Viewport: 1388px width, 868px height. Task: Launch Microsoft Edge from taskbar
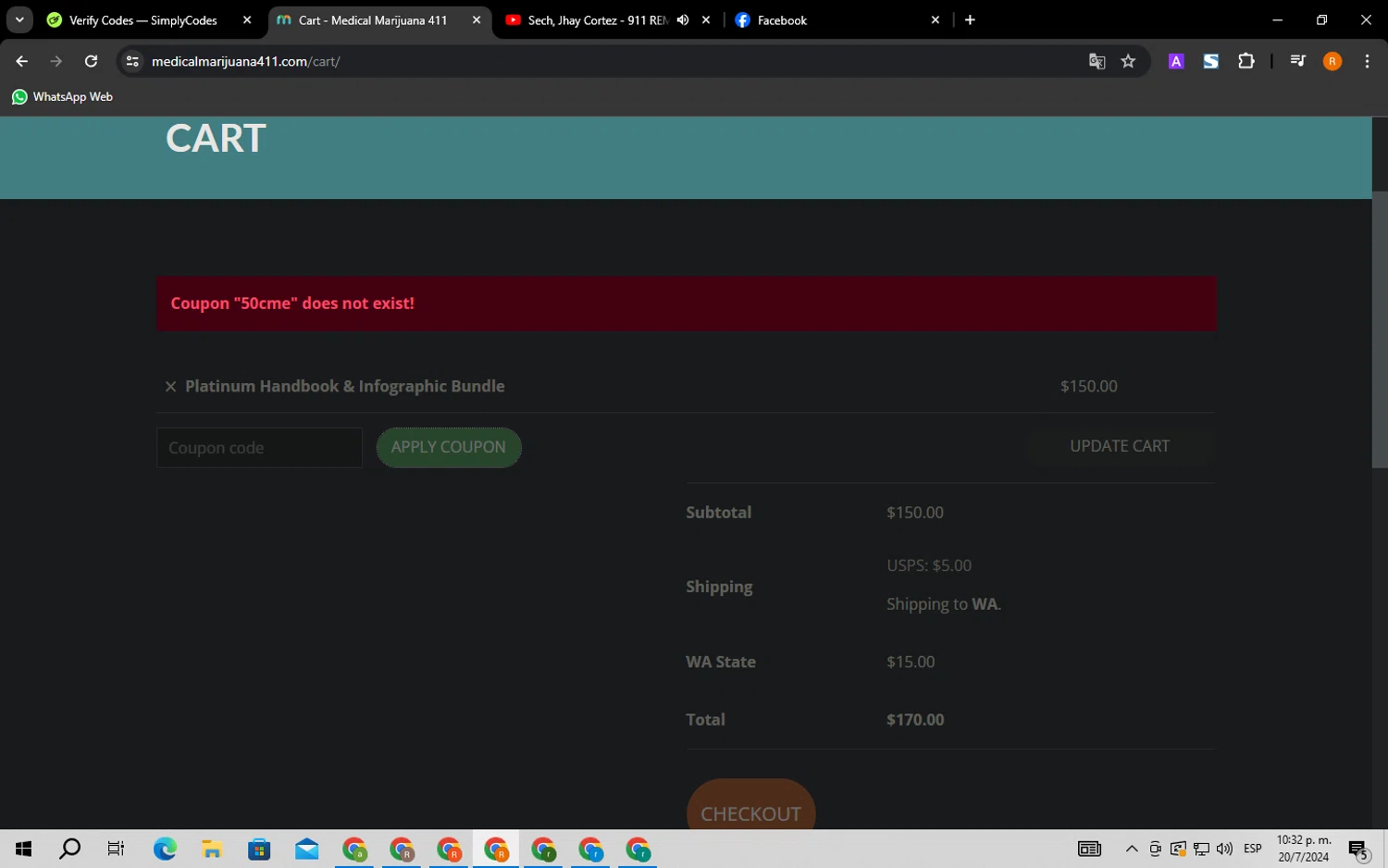coord(165,849)
